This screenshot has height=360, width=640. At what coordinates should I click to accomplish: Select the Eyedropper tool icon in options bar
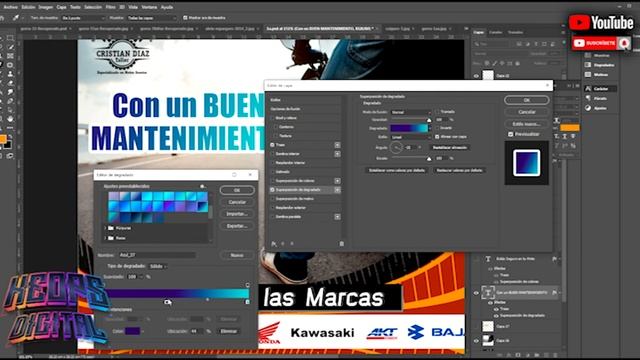[15, 18]
